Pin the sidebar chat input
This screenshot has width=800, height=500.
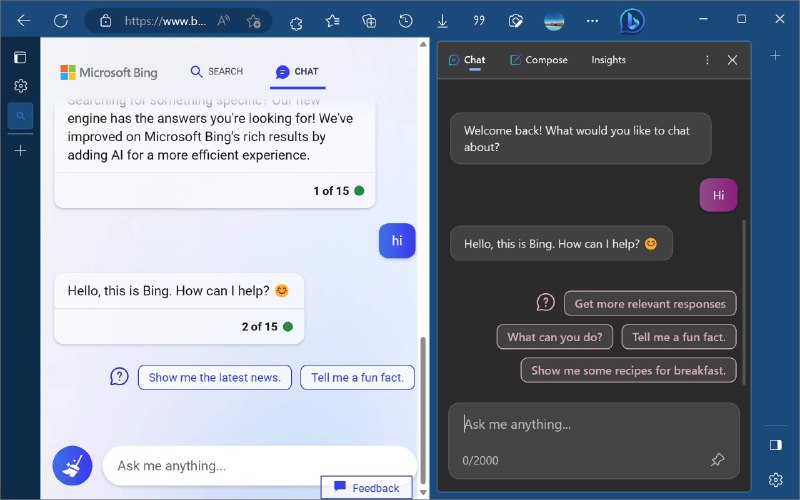pos(717,460)
